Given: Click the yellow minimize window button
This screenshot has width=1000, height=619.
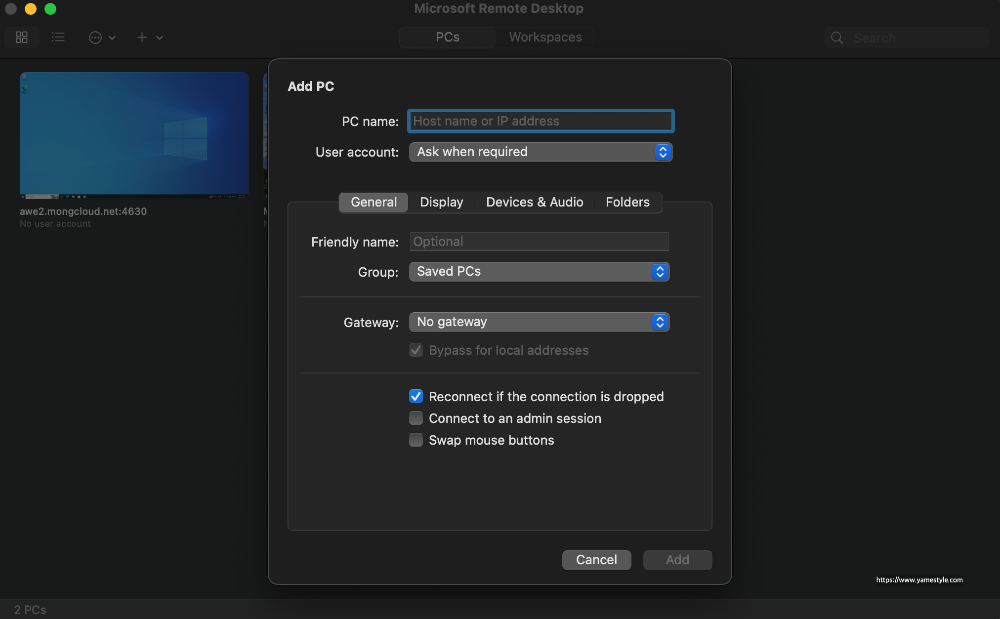Looking at the screenshot, I should pos(31,9).
